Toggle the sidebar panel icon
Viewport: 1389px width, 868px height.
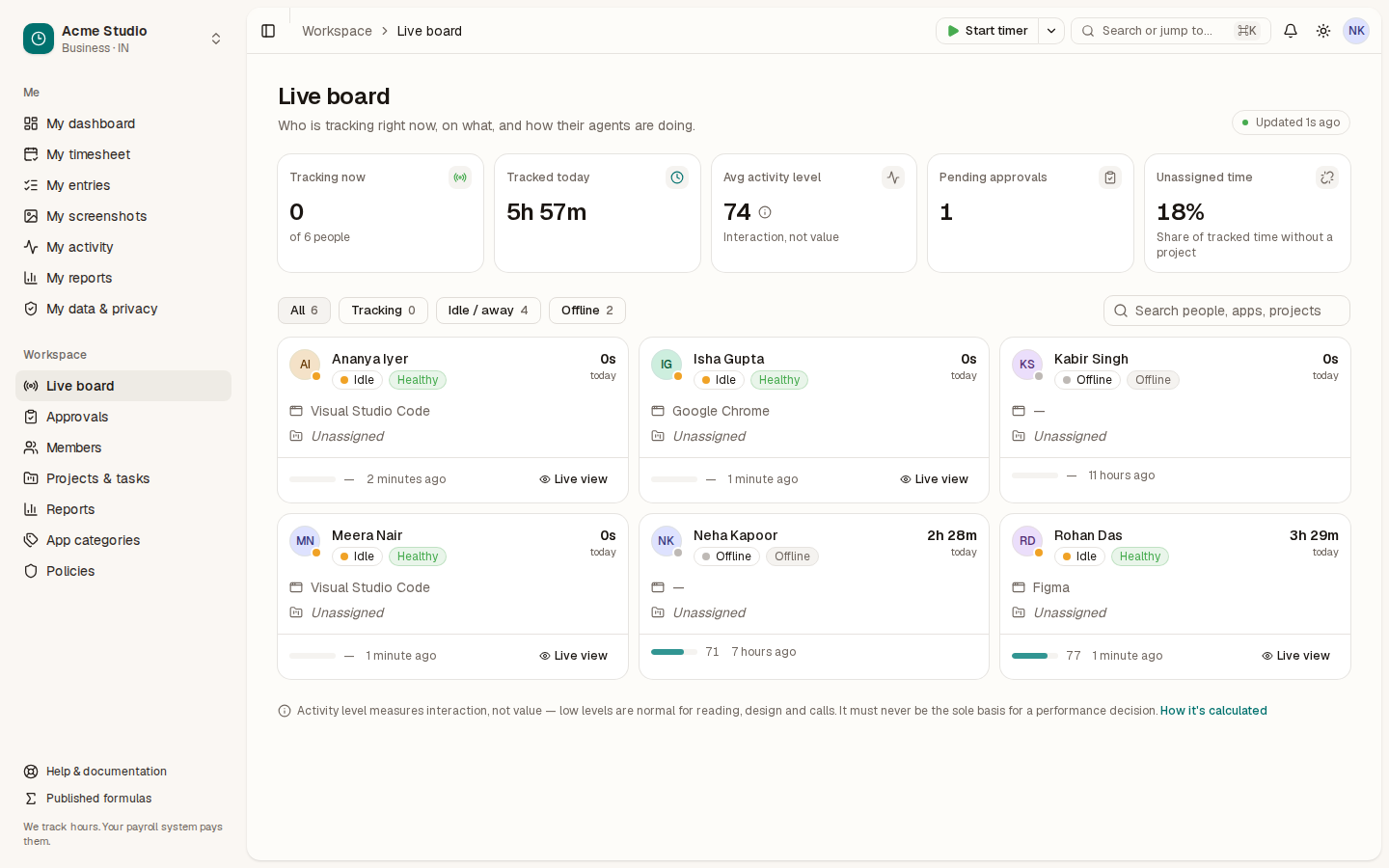point(268,31)
